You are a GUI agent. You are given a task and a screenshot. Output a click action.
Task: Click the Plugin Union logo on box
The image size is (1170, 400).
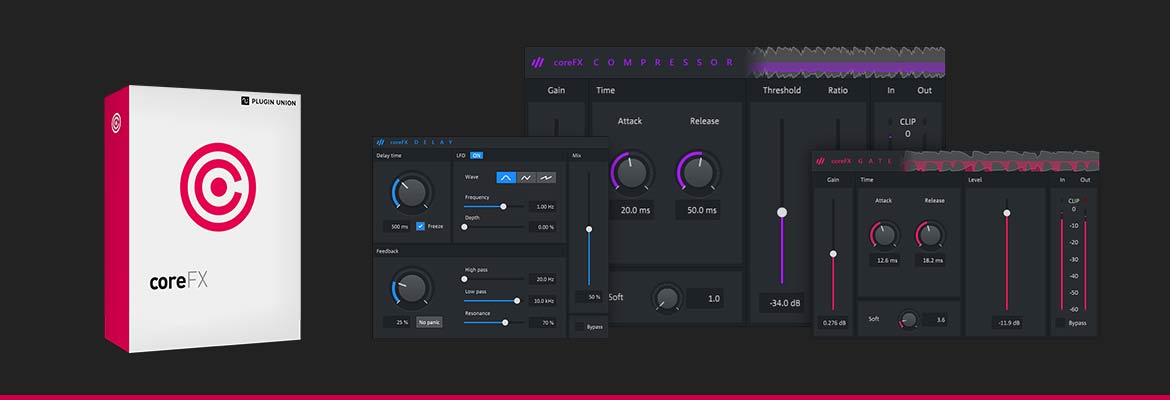coord(269,101)
